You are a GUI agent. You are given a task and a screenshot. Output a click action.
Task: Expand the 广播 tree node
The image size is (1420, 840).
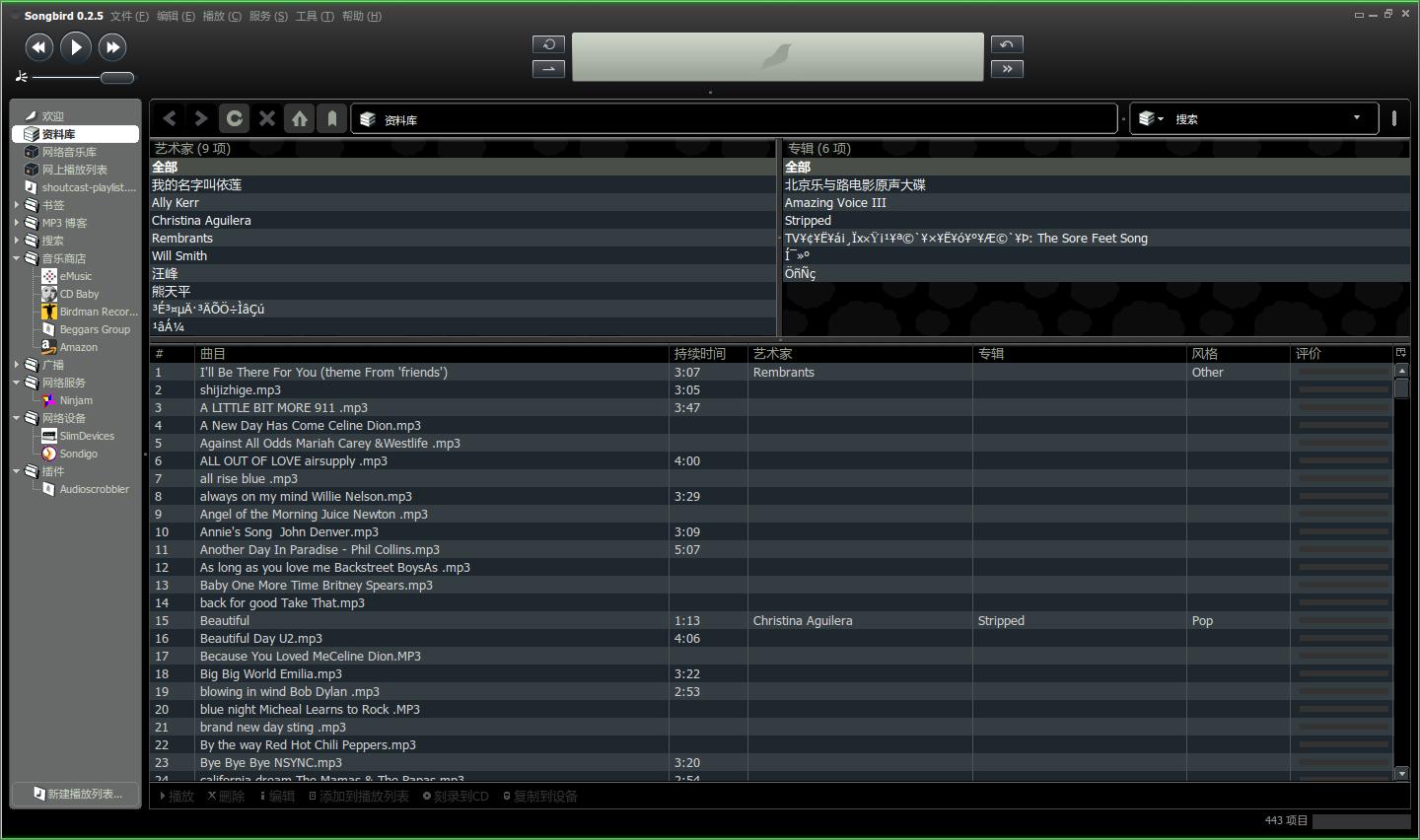17,365
